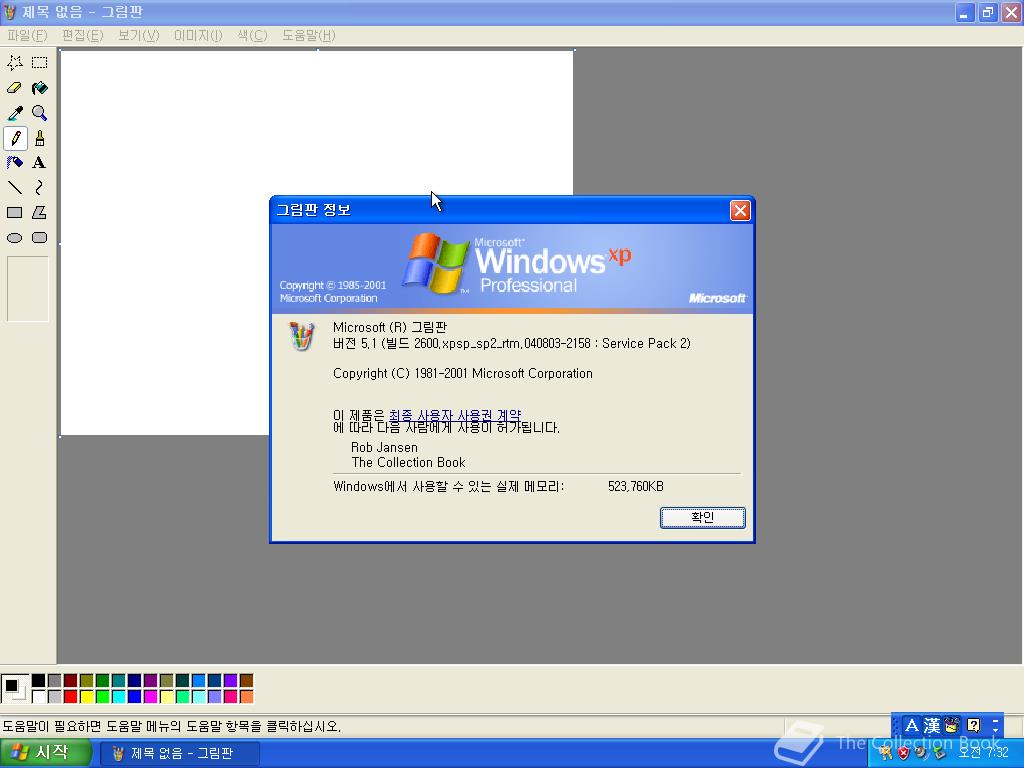
Task: Click the clock showing 오전 7:32
Action: click(x=983, y=752)
